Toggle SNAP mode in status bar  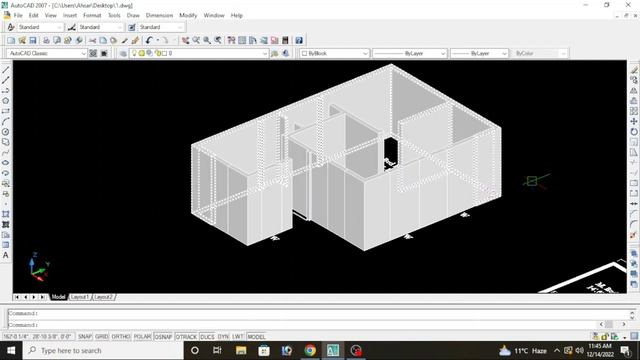tap(84, 337)
